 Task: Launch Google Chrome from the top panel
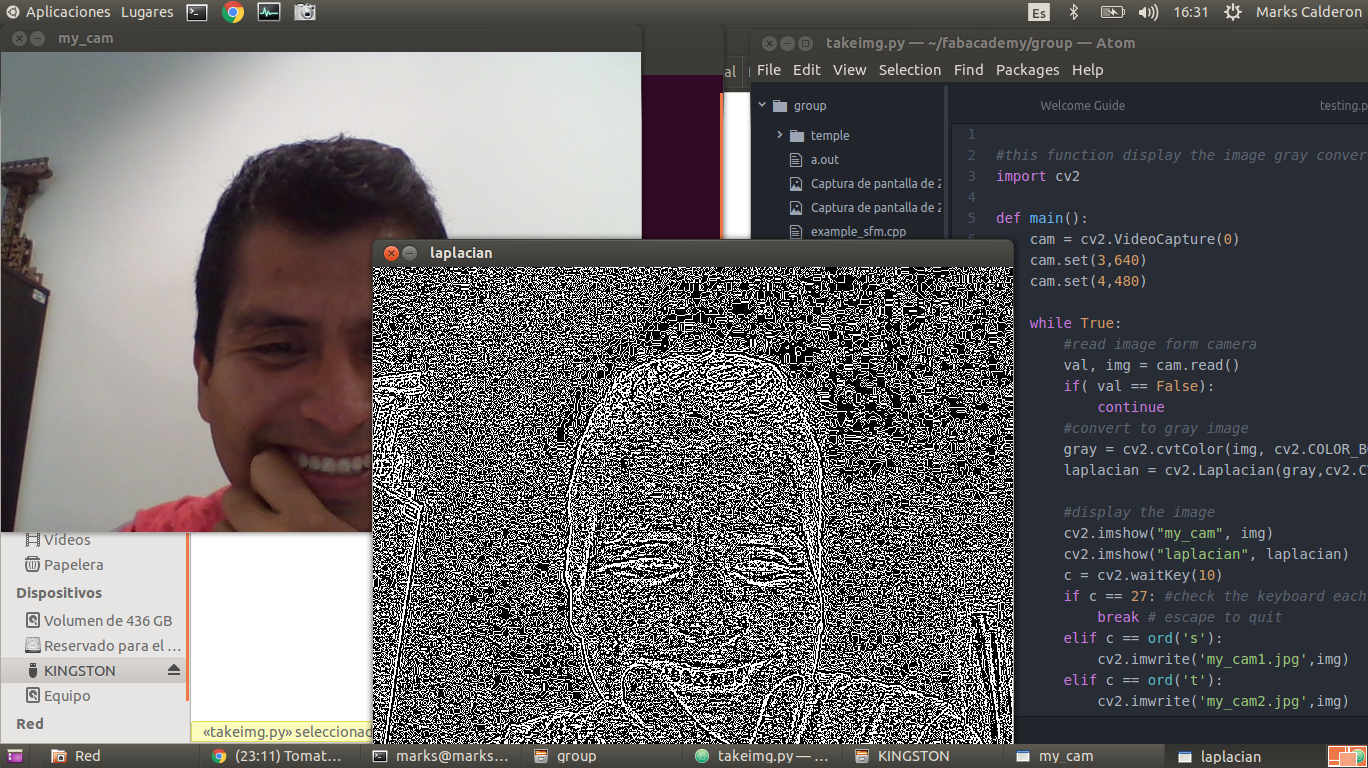pyautogui.click(x=232, y=12)
